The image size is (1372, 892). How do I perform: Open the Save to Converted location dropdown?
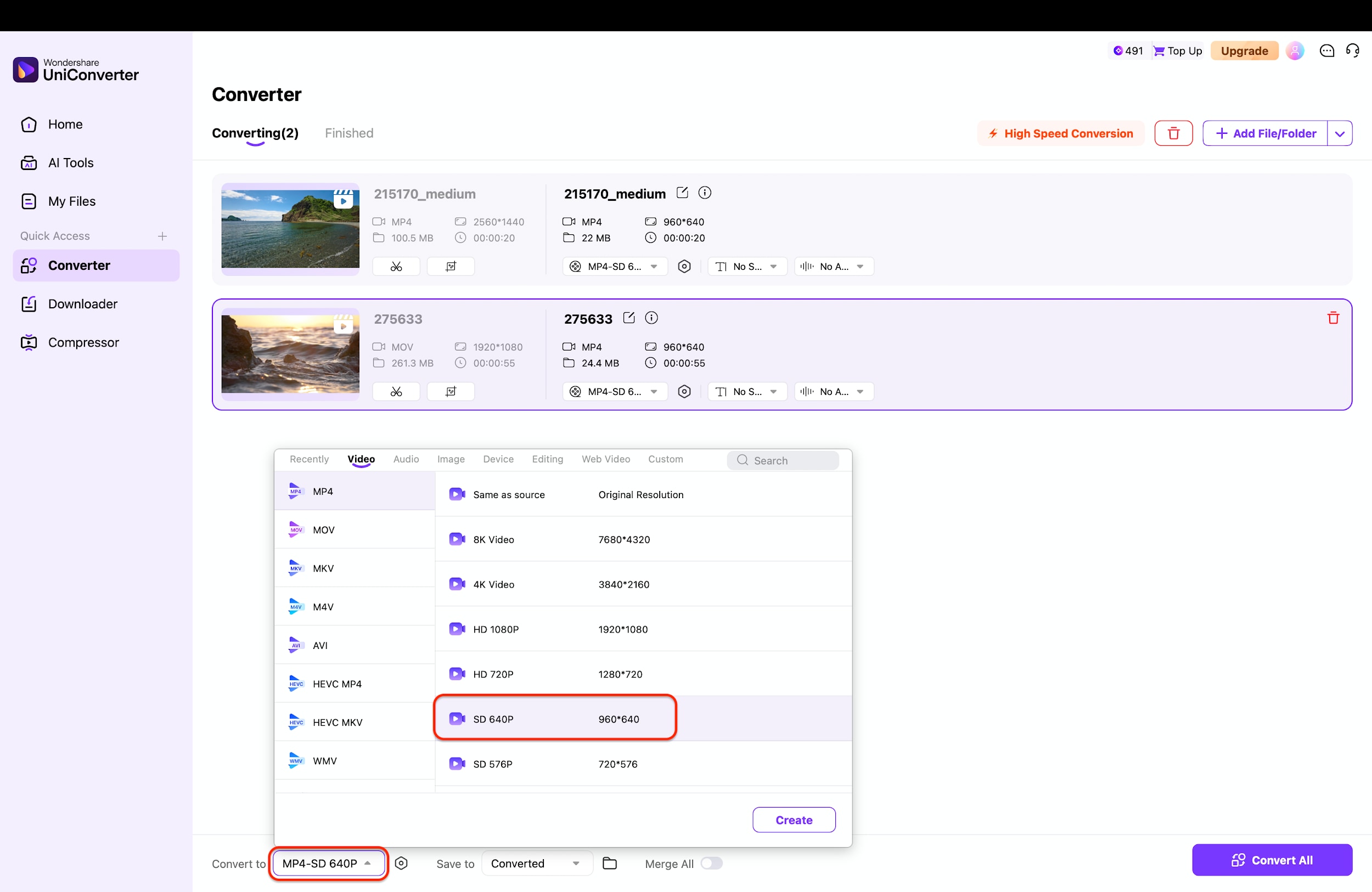(536, 863)
